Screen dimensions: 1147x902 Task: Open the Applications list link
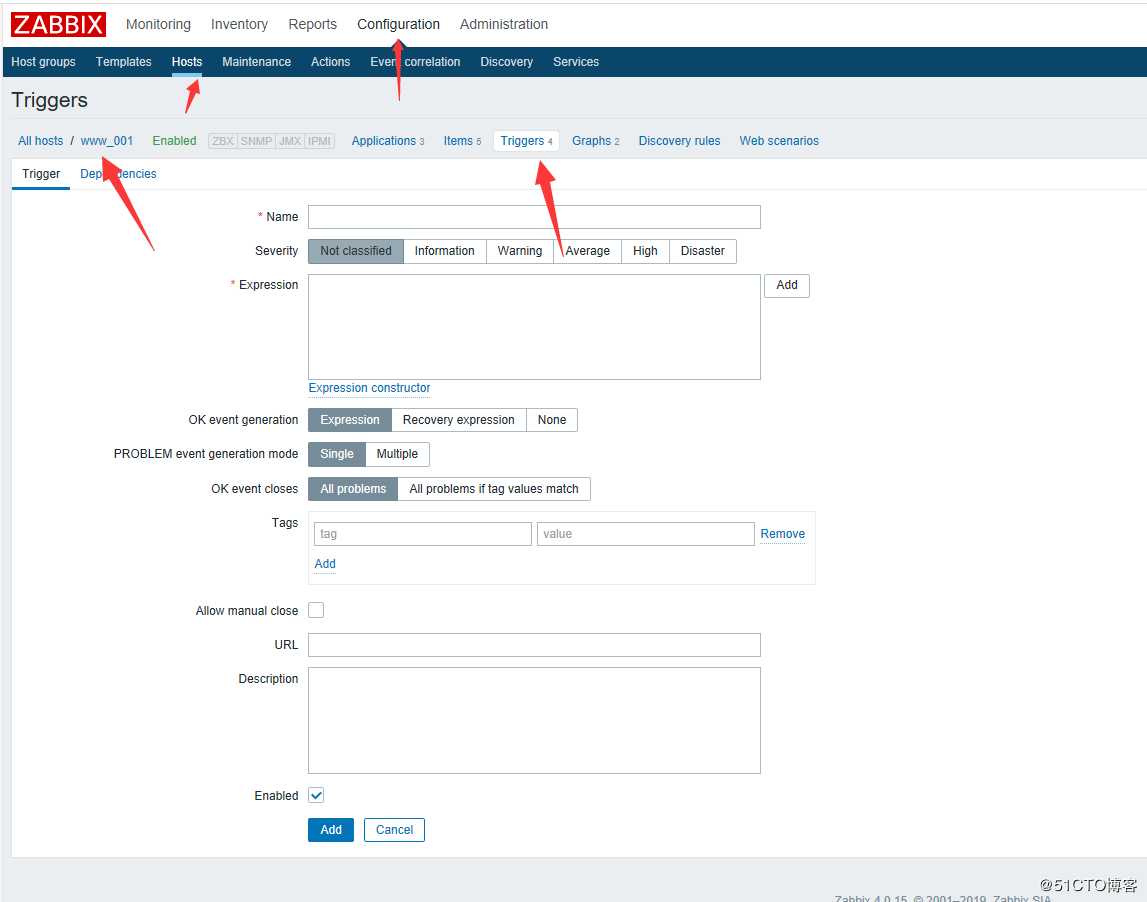[388, 140]
